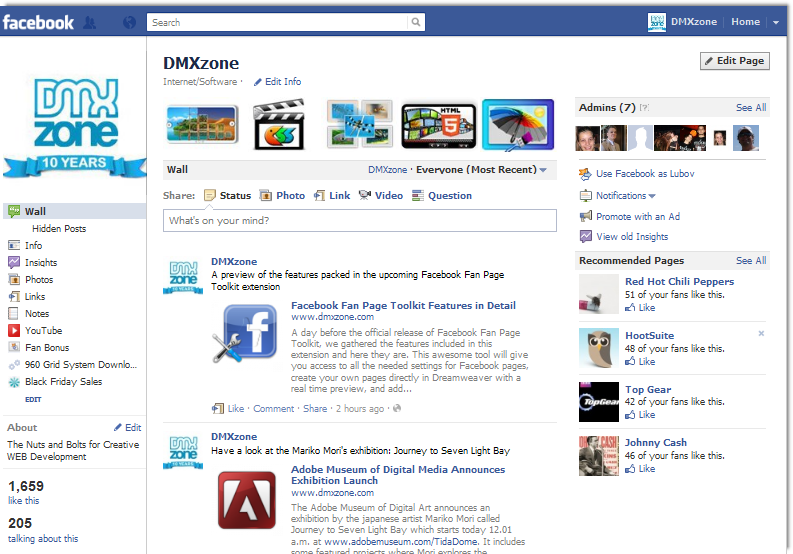
Task: Share the Fan Page Toolkit post
Action: (x=315, y=408)
